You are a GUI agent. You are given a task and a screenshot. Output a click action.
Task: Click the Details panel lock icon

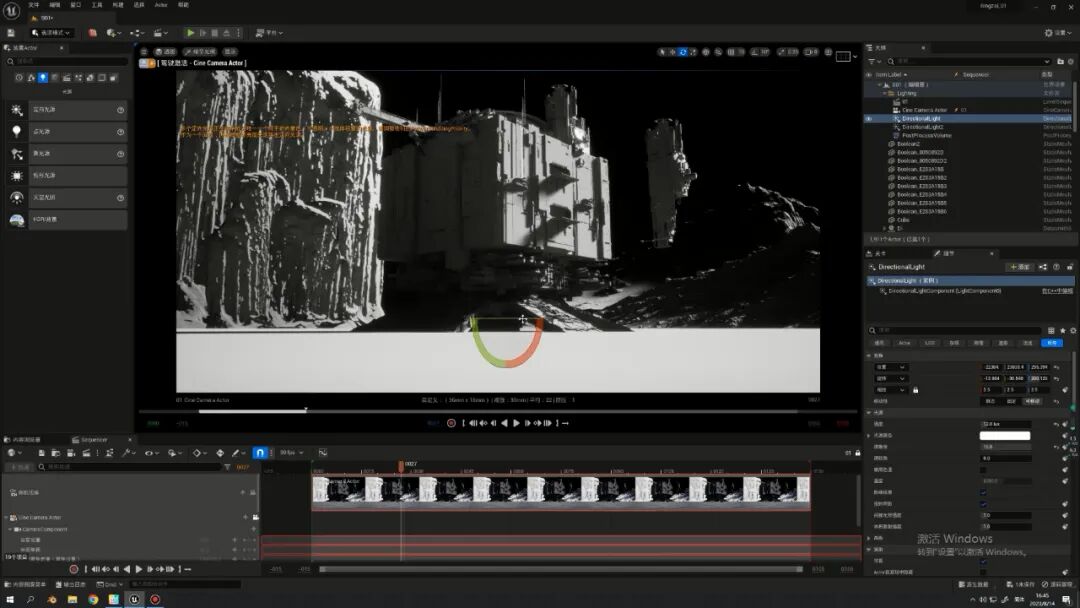pyautogui.click(x=1070, y=266)
